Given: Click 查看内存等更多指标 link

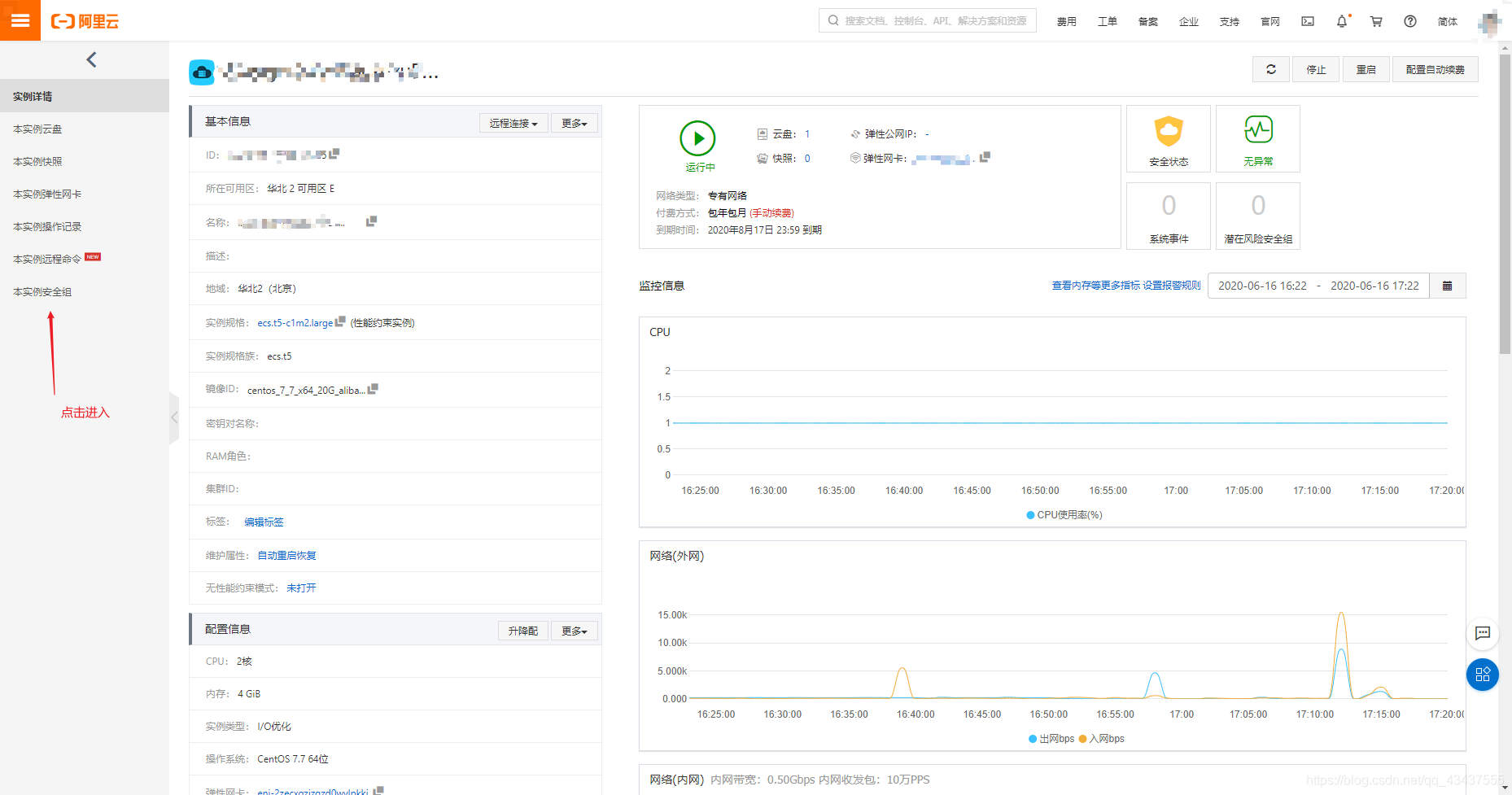Looking at the screenshot, I should pyautogui.click(x=1095, y=286).
